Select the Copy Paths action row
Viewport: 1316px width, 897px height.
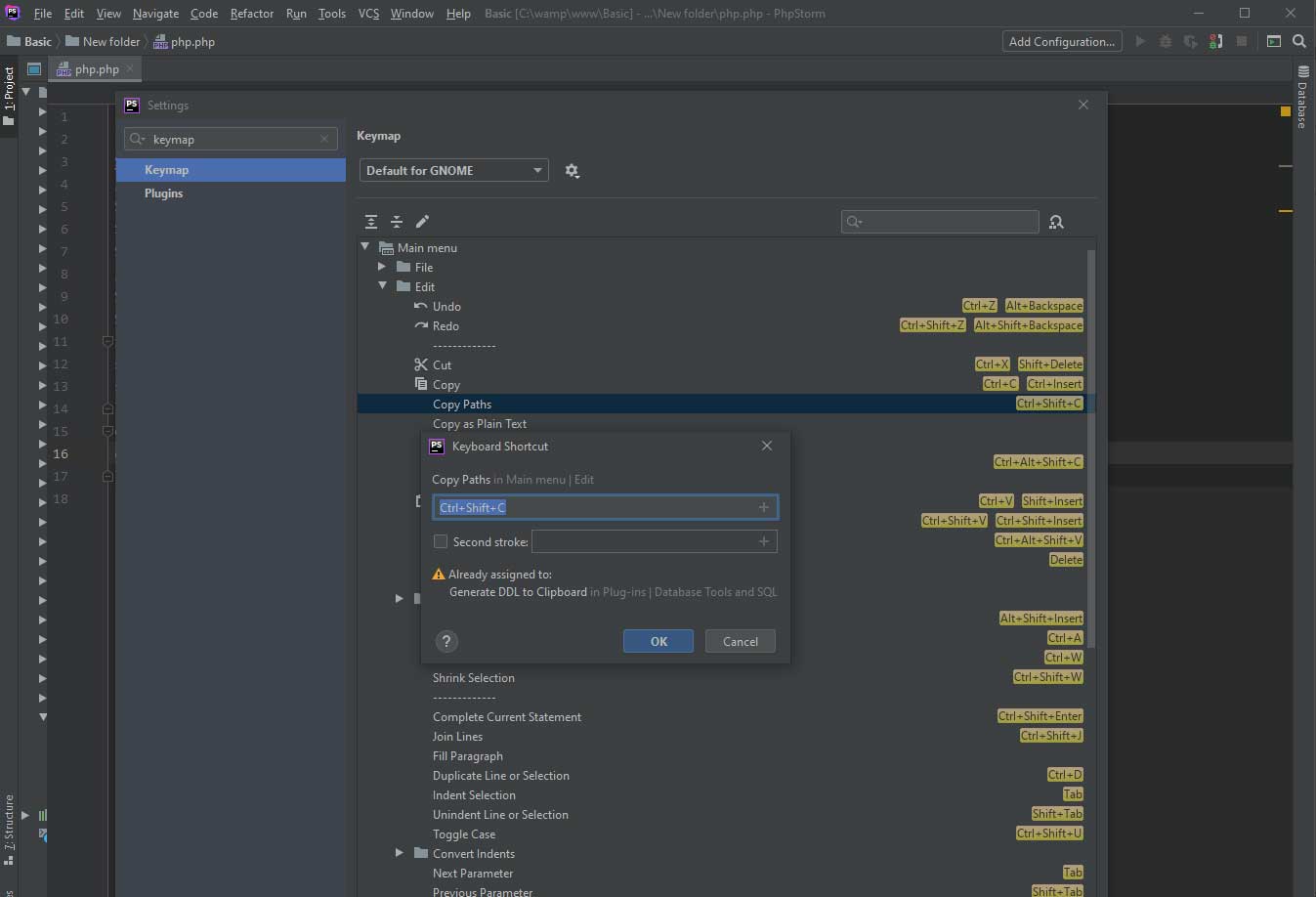(x=726, y=404)
